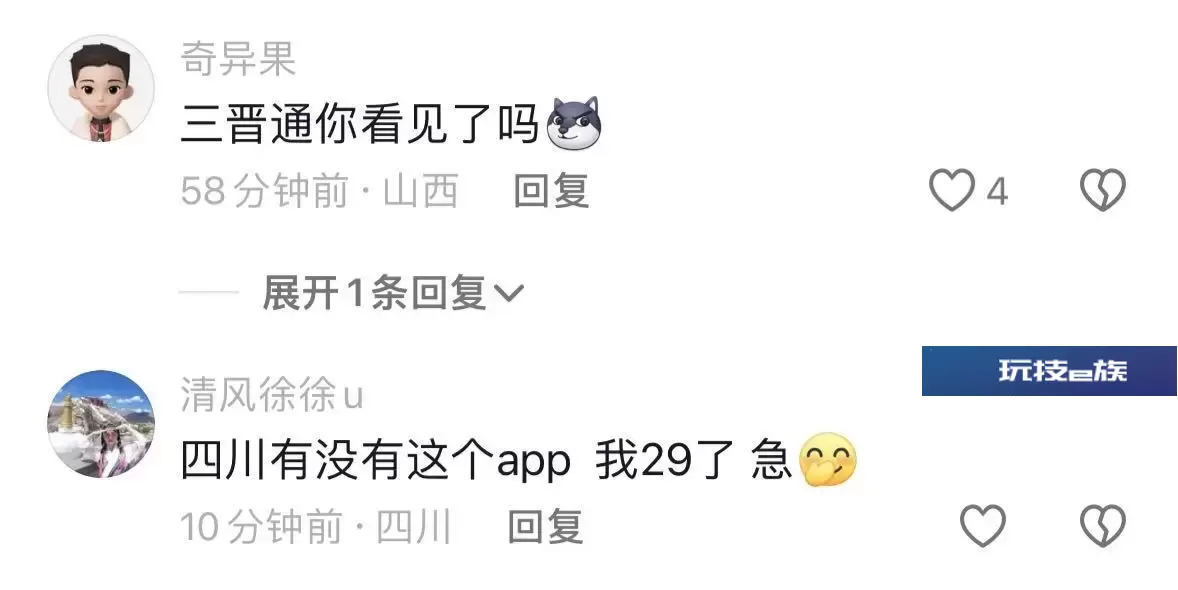This screenshot has height=590, width=1178.
Task: Click the 58分钟前 · 山西 timestamp
Action: tap(319, 191)
